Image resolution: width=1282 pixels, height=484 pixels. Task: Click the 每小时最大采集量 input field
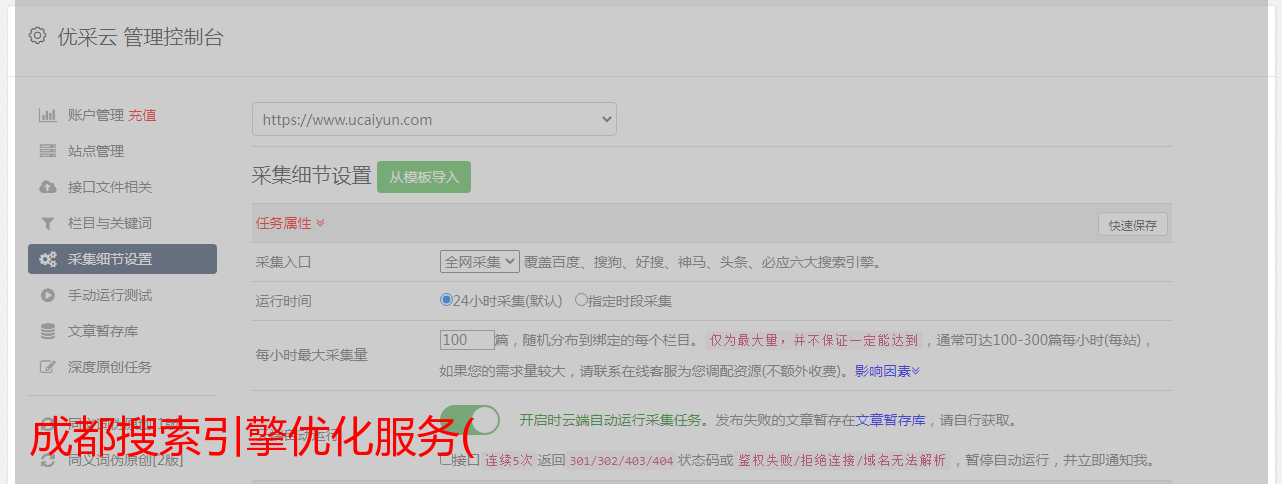(x=467, y=340)
